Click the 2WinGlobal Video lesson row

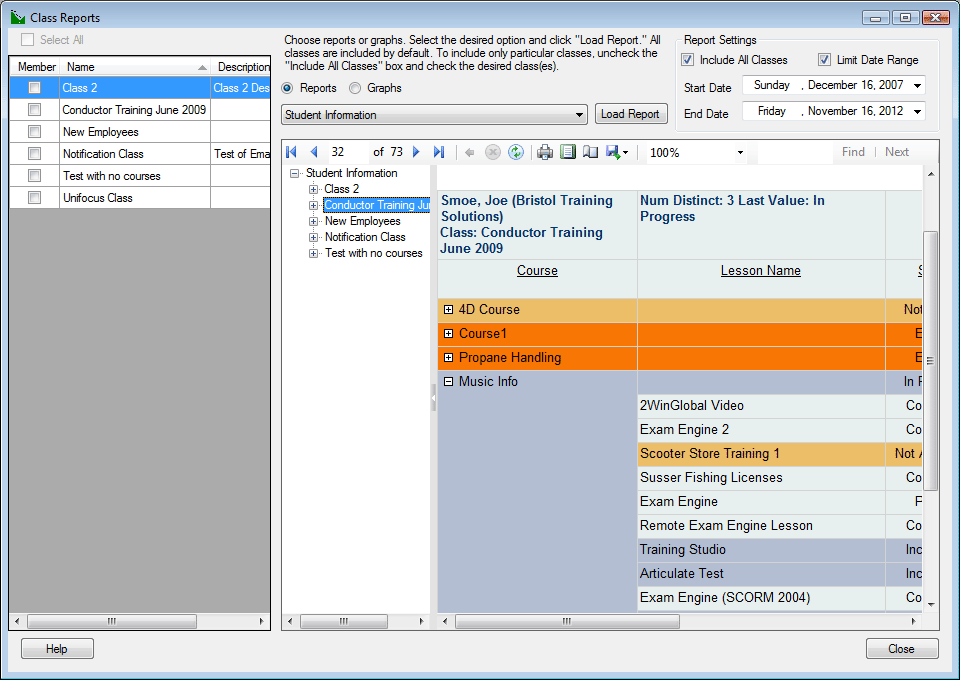[761, 406]
